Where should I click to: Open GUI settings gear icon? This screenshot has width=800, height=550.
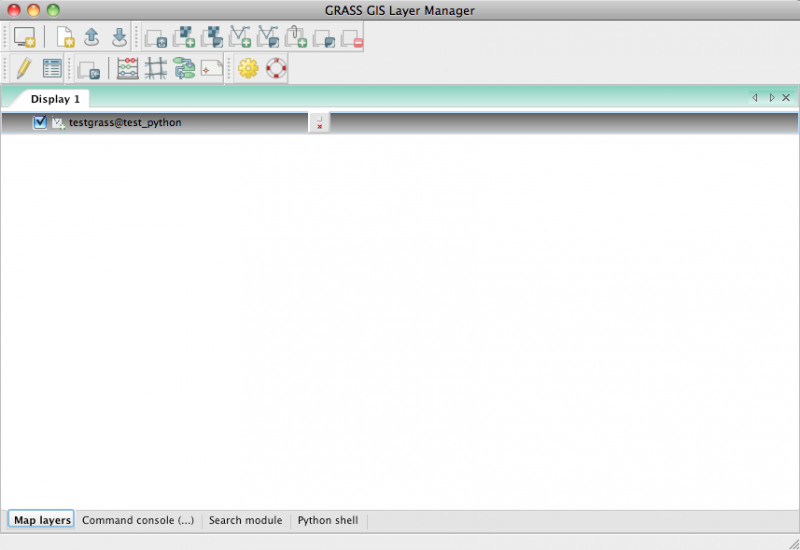point(247,68)
